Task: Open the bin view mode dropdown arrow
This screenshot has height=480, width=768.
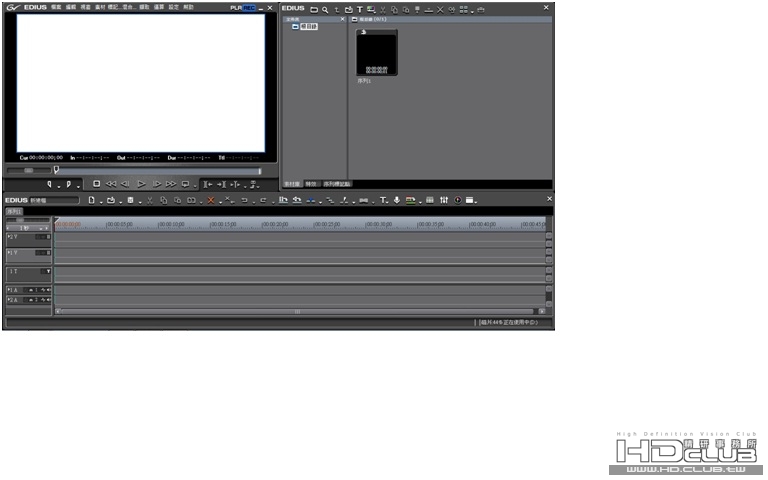Action: (472, 12)
